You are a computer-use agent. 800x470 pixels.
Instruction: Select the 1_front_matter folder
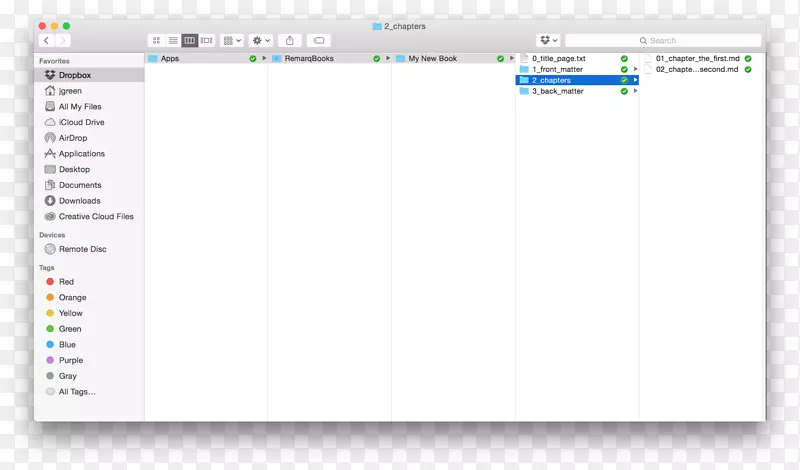[x=557, y=69]
